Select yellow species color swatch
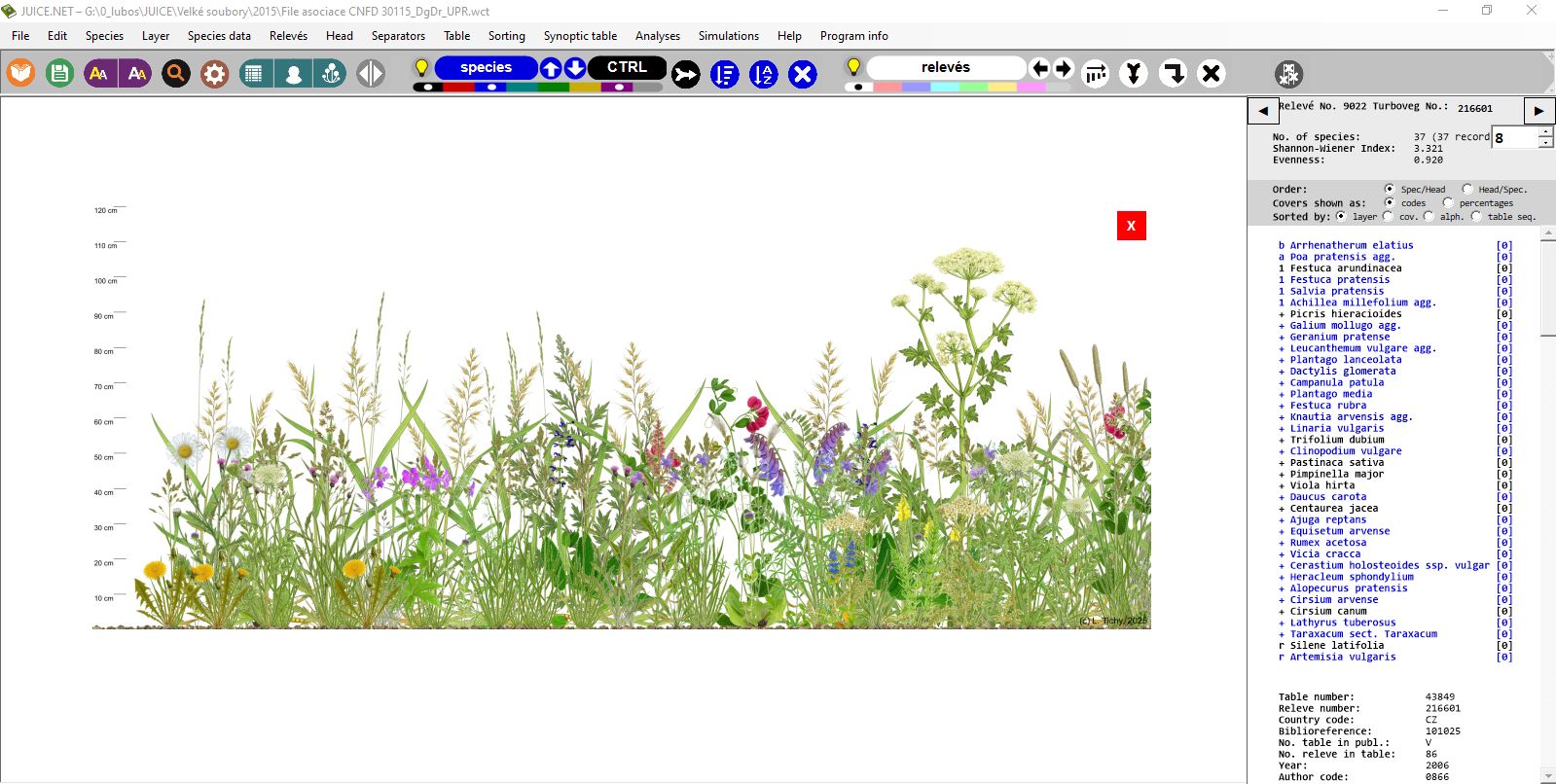Image resolution: width=1556 pixels, height=784 pixels. coord(585,87)
